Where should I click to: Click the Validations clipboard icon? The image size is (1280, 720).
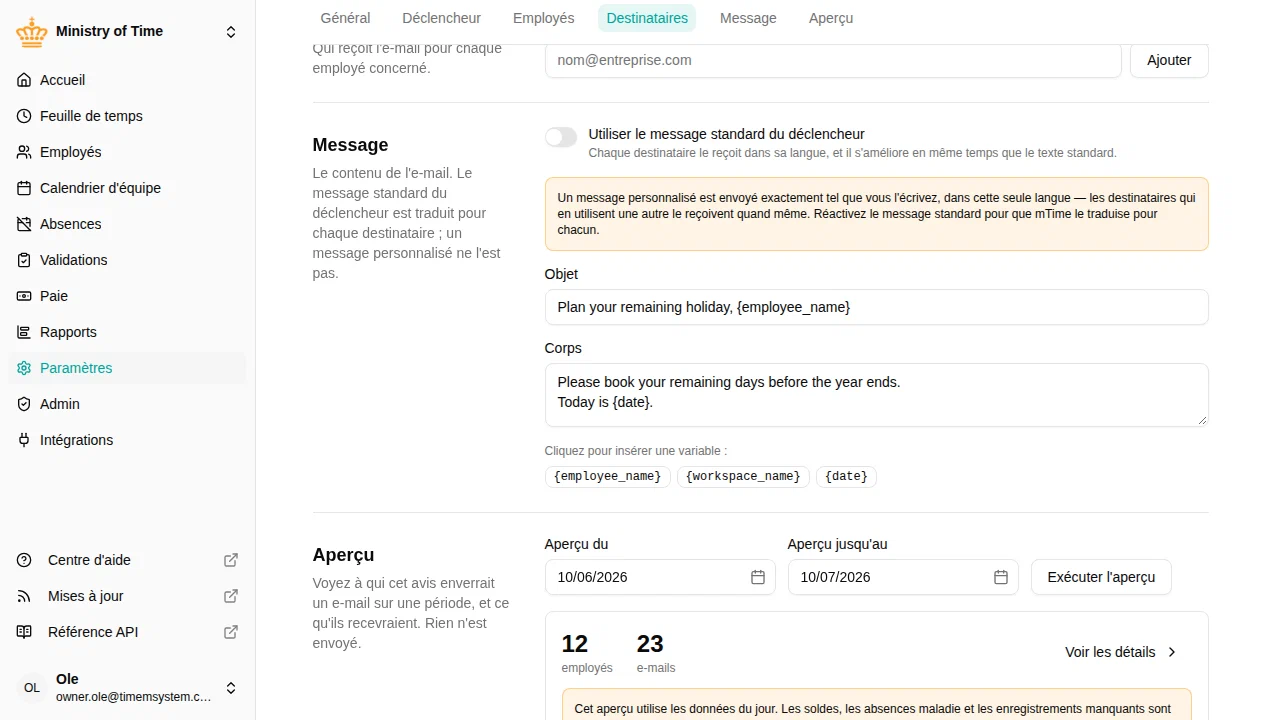(24, 260)
